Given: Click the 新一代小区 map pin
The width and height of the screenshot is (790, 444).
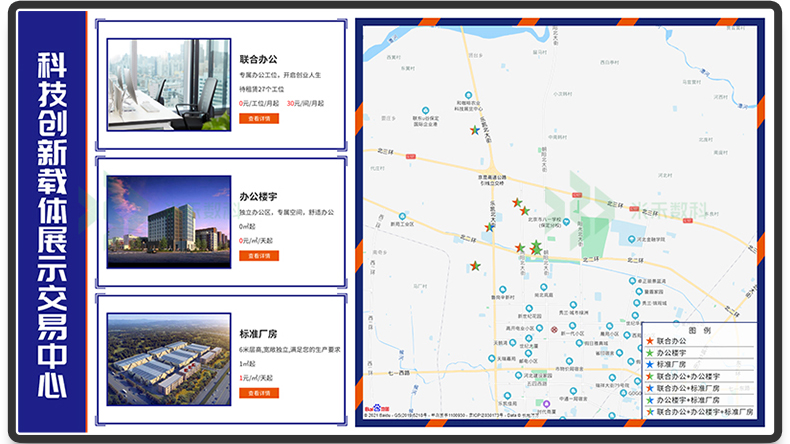Looking at the screenshot, I should point(572,326).
